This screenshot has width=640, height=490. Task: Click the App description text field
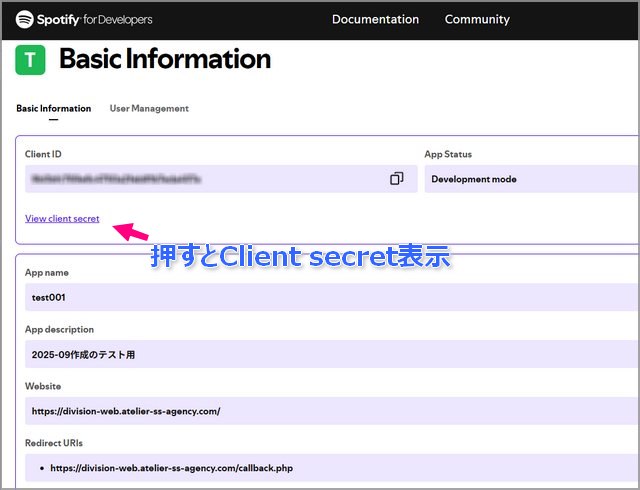(330, 354)
